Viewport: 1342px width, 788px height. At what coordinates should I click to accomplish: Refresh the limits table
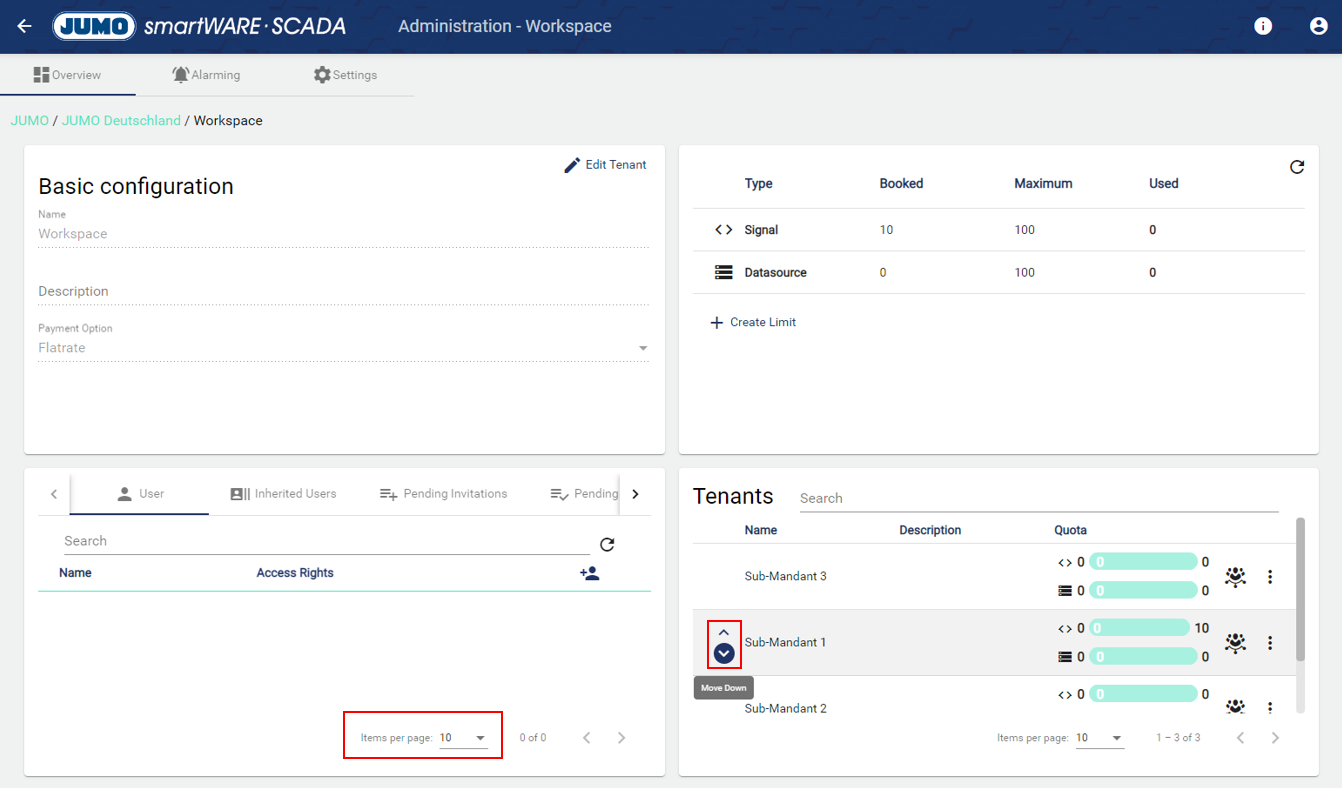click(1296, 167)
